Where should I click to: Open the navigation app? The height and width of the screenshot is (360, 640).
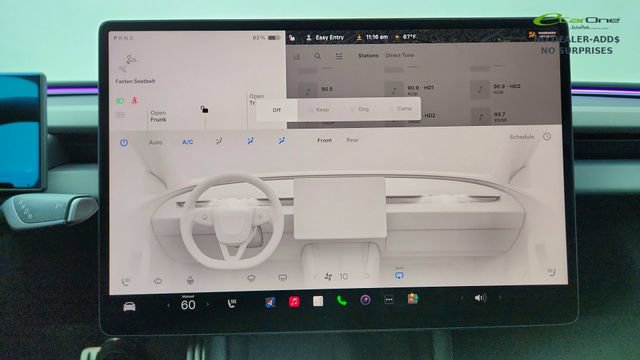(x=270, y=302)
